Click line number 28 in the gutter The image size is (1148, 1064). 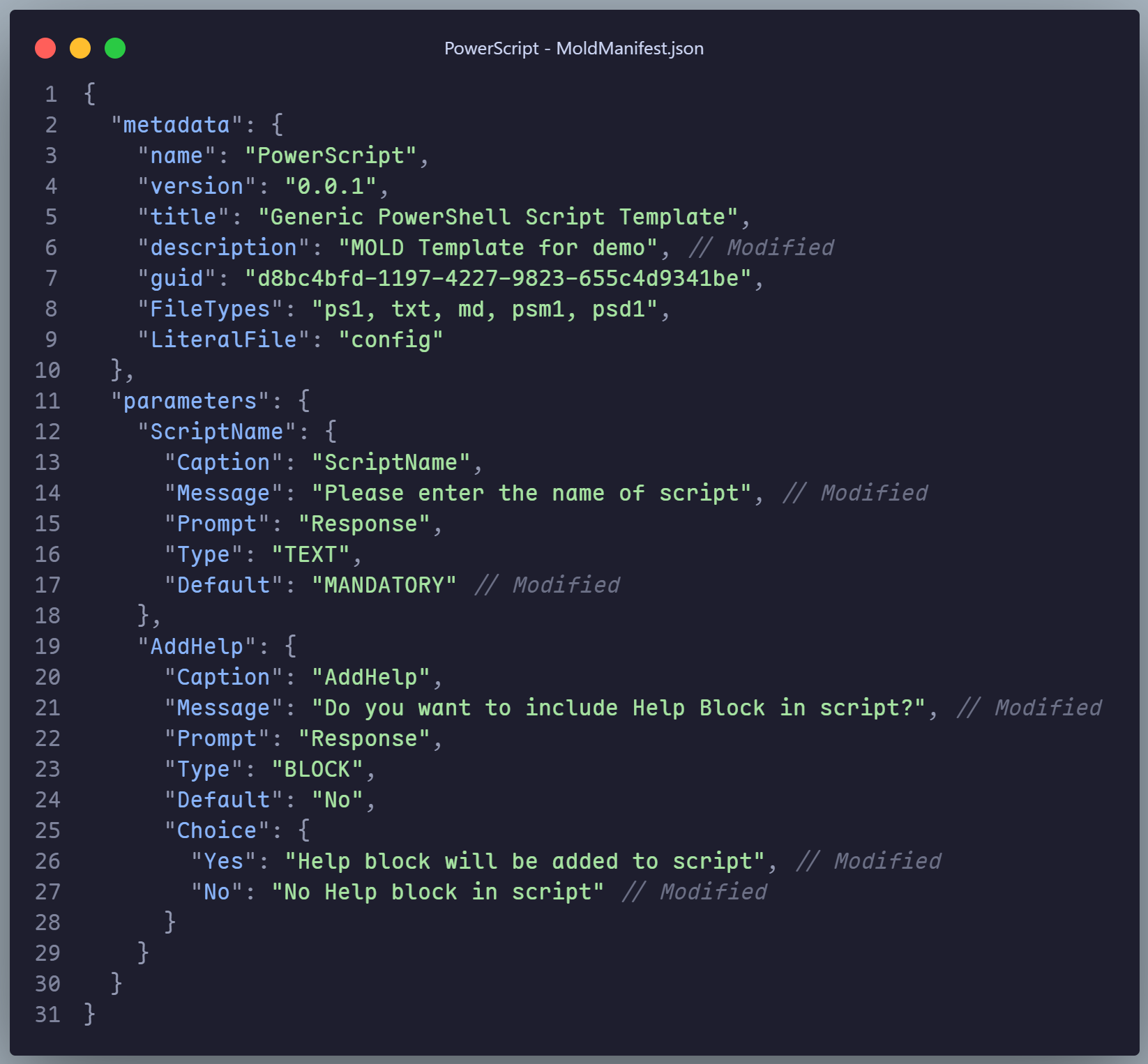pos(47,922)
